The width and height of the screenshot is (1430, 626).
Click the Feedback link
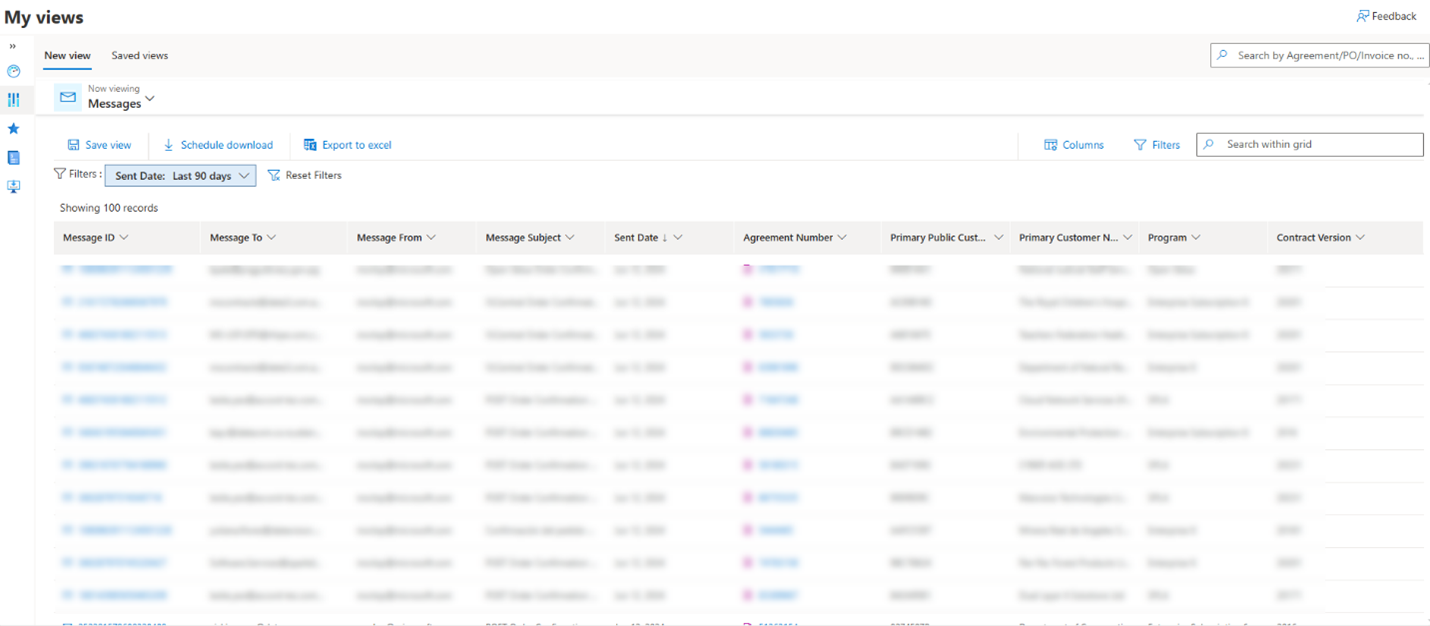[1386, 16]
